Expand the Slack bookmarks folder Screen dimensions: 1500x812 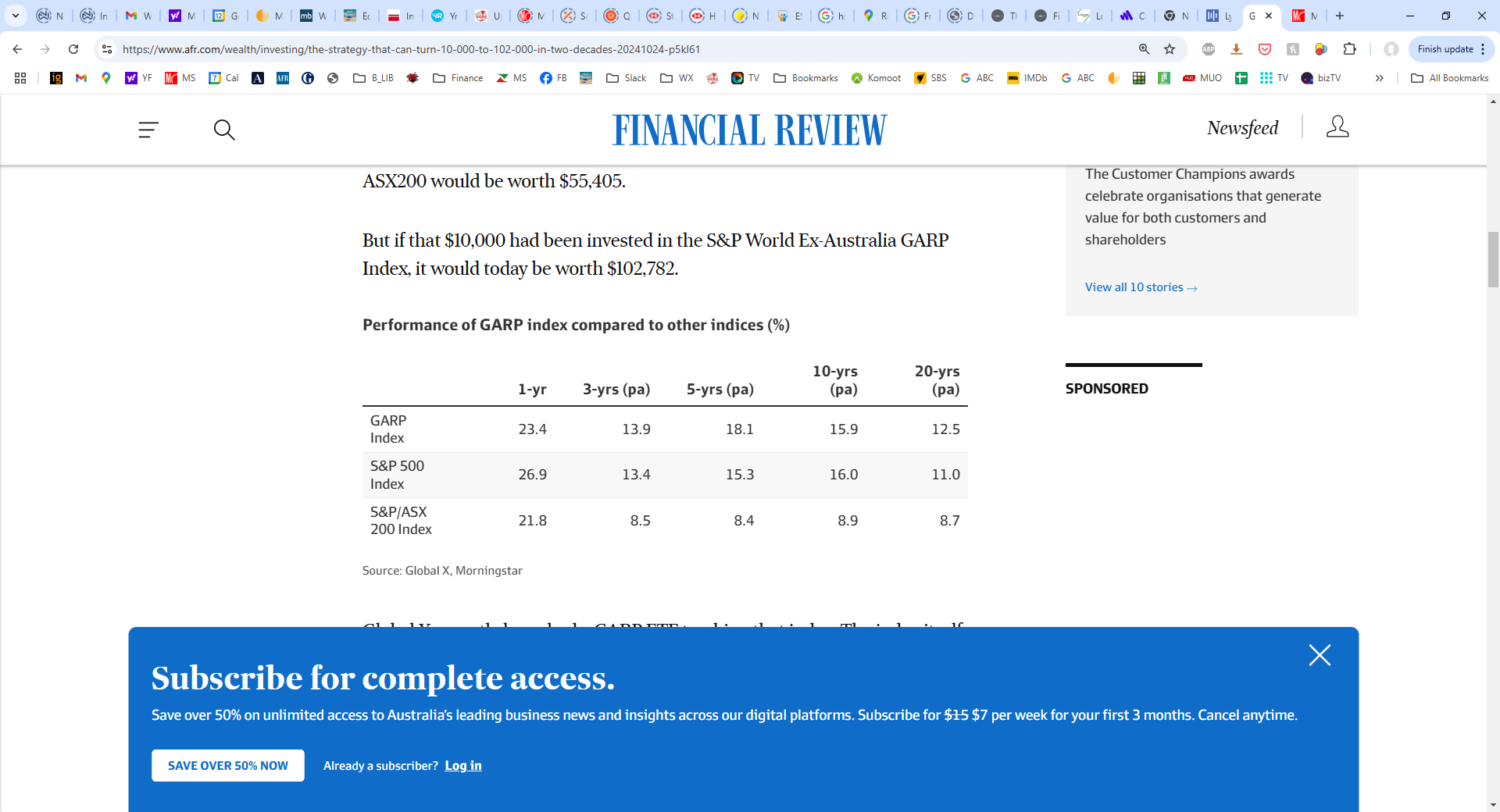coord(627,78)
